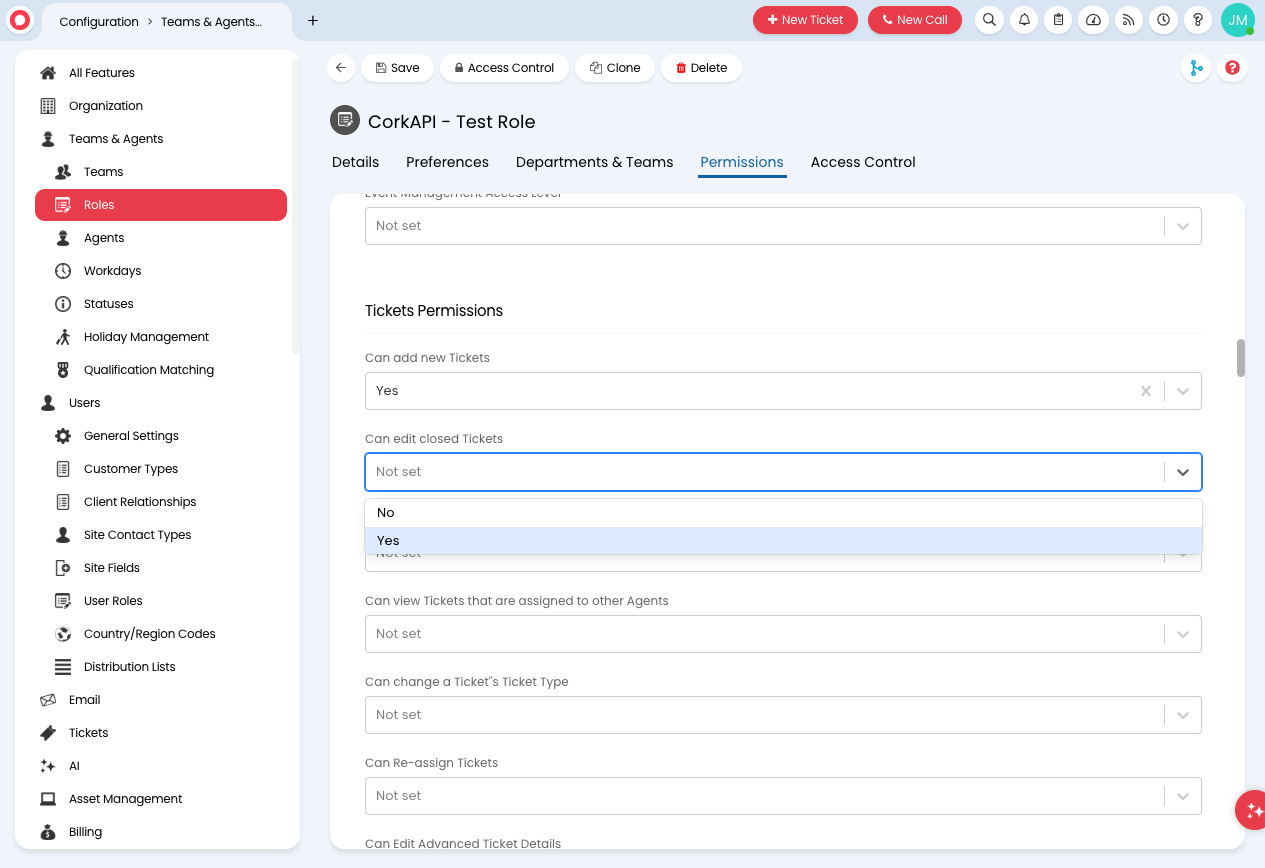The image size is (1265, 868).
Task: Open Can Re-assign Tickets dropdown
Action: point(783,796)
